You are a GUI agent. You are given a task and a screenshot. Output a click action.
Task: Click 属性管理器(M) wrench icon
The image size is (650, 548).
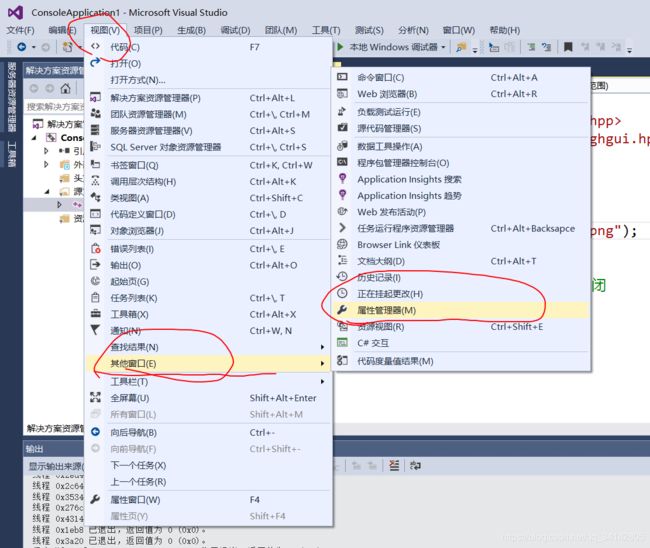(342, 310)
